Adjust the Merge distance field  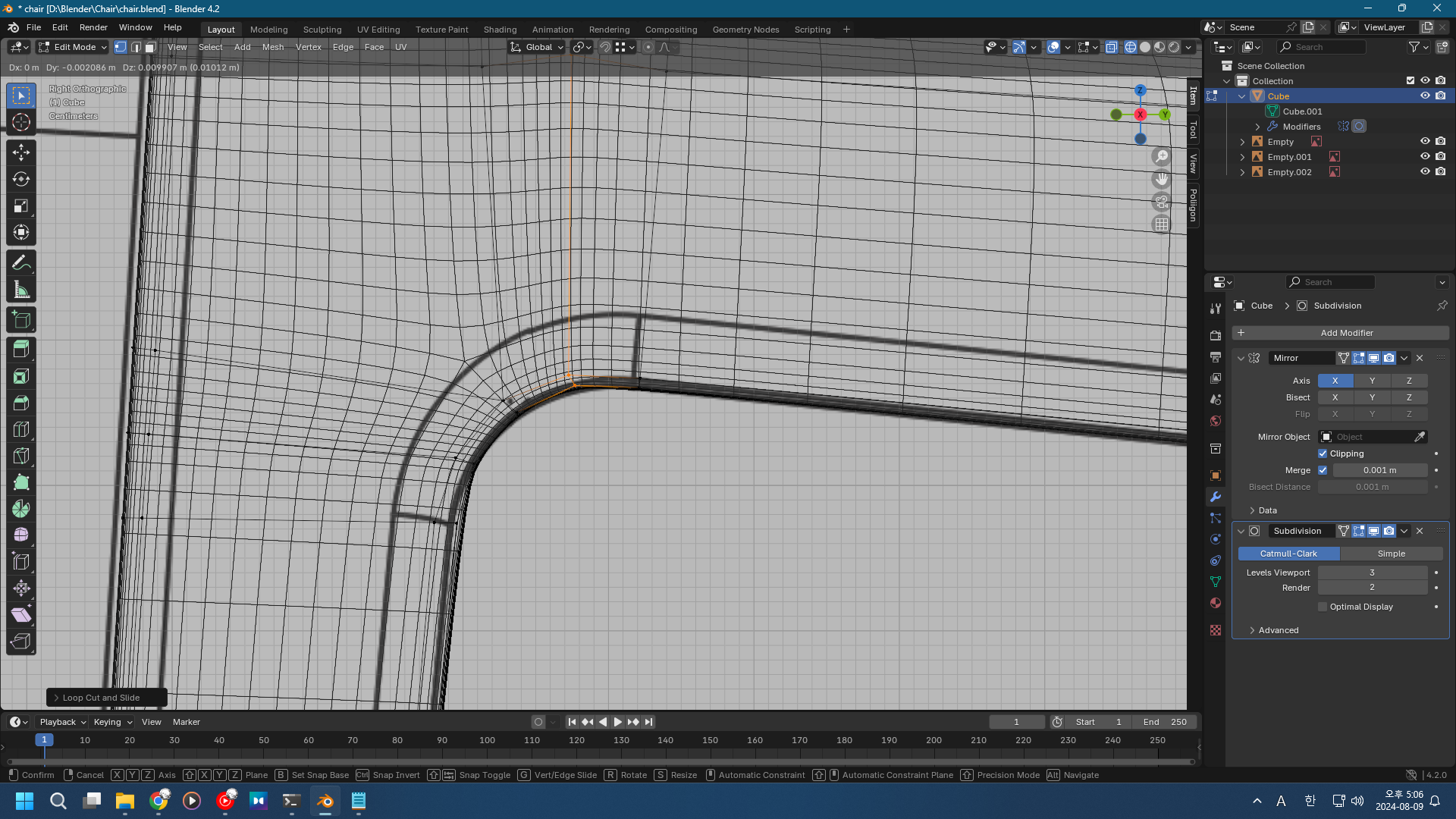[x=1379, y=470]
